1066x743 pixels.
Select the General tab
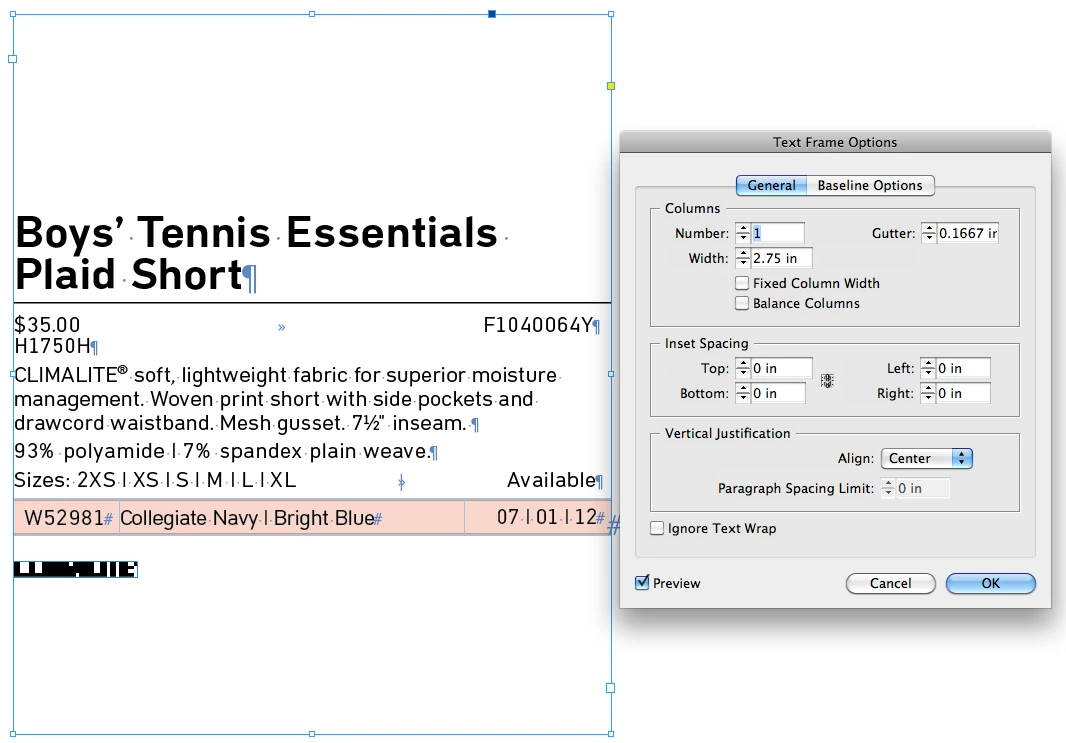point(772,186)
